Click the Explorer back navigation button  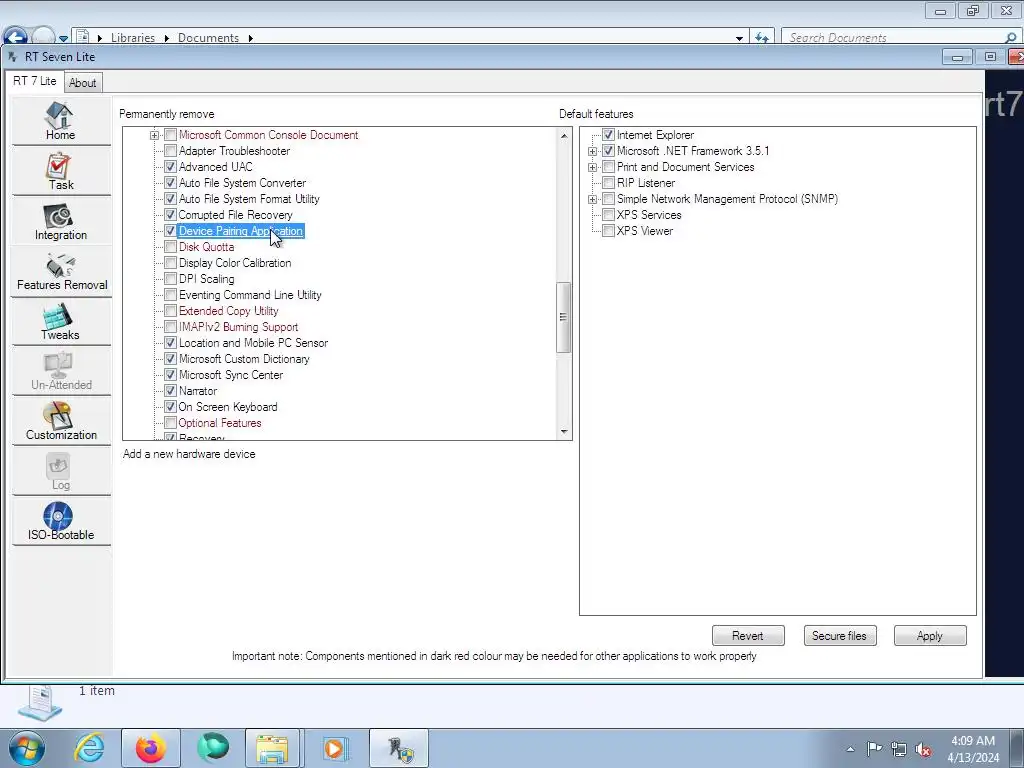click(16, 36)
